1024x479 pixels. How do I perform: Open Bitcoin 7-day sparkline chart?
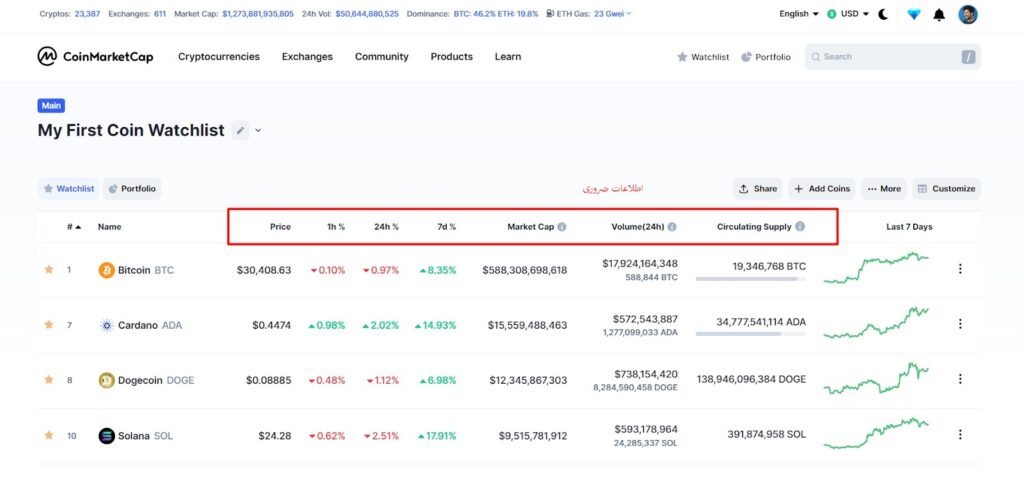click(x=876, y=268)
